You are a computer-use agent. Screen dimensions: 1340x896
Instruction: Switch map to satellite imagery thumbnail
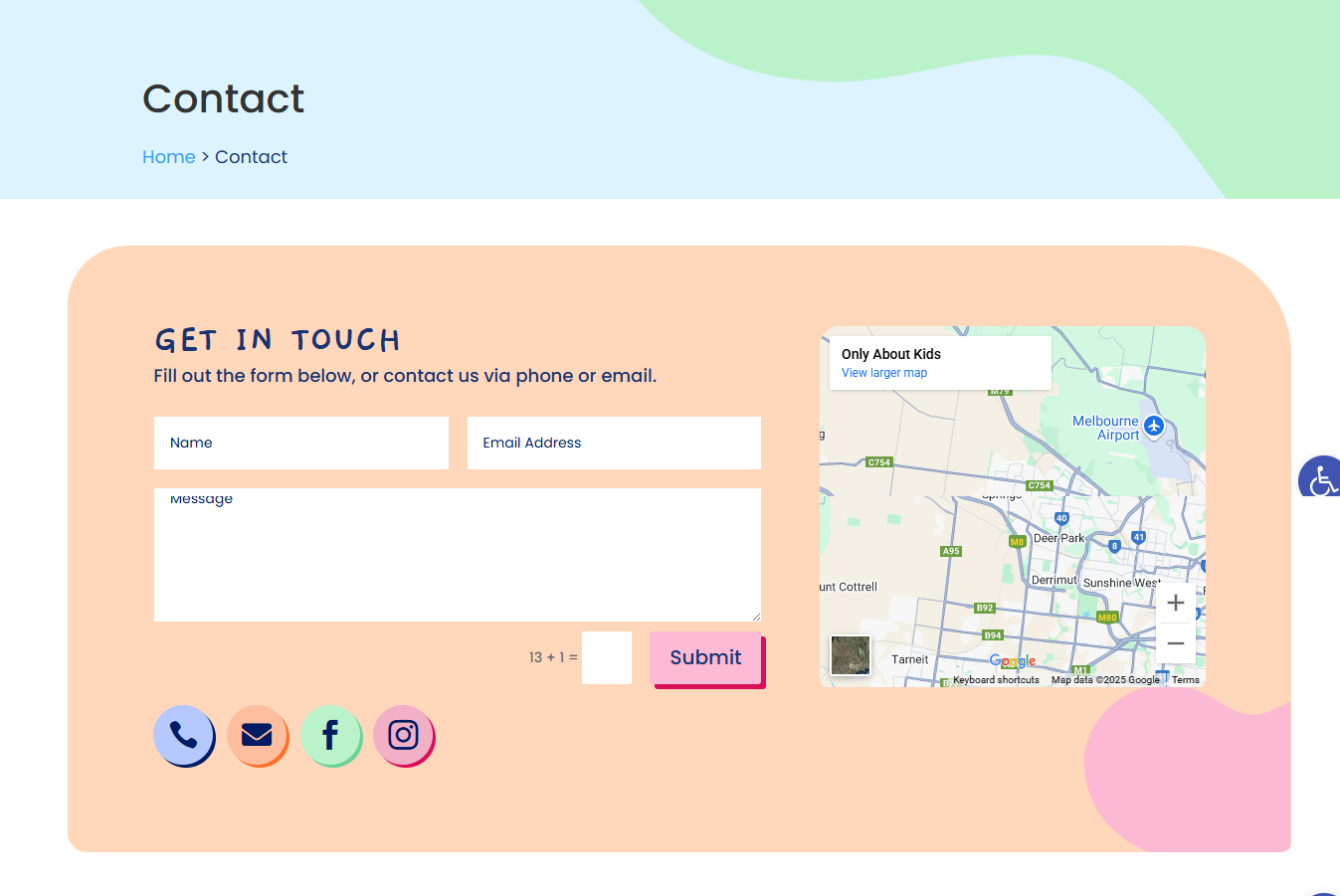point(851,655)
